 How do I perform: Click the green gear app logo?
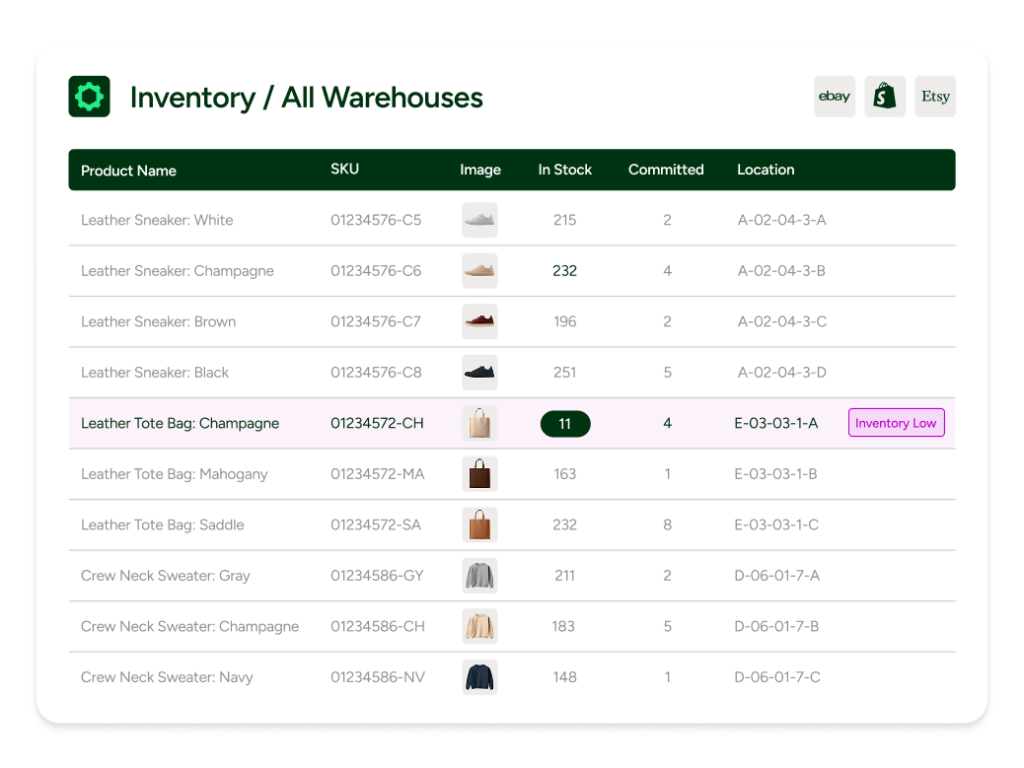pyautogui.click(x=89, y=97)
